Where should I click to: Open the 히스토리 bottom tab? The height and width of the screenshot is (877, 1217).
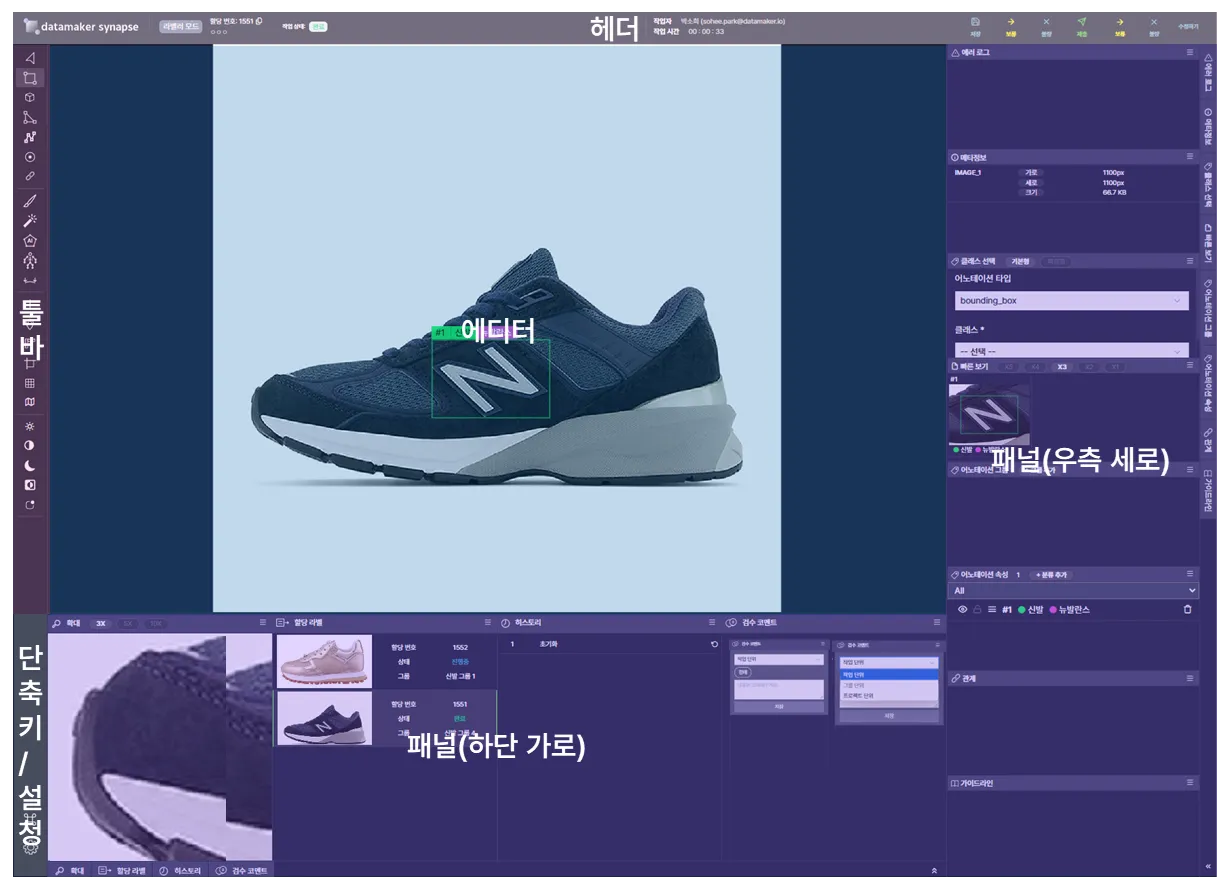point(179,870)
